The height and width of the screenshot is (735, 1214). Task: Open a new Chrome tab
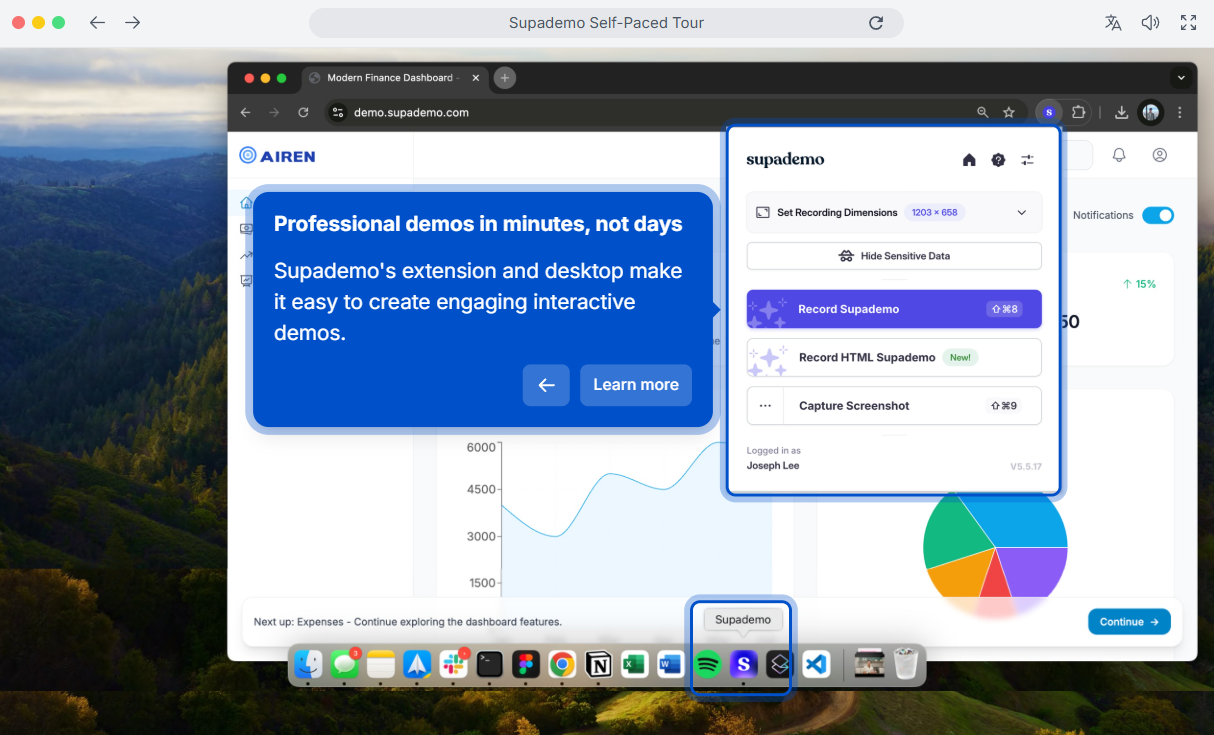click(x=505, y=77)
